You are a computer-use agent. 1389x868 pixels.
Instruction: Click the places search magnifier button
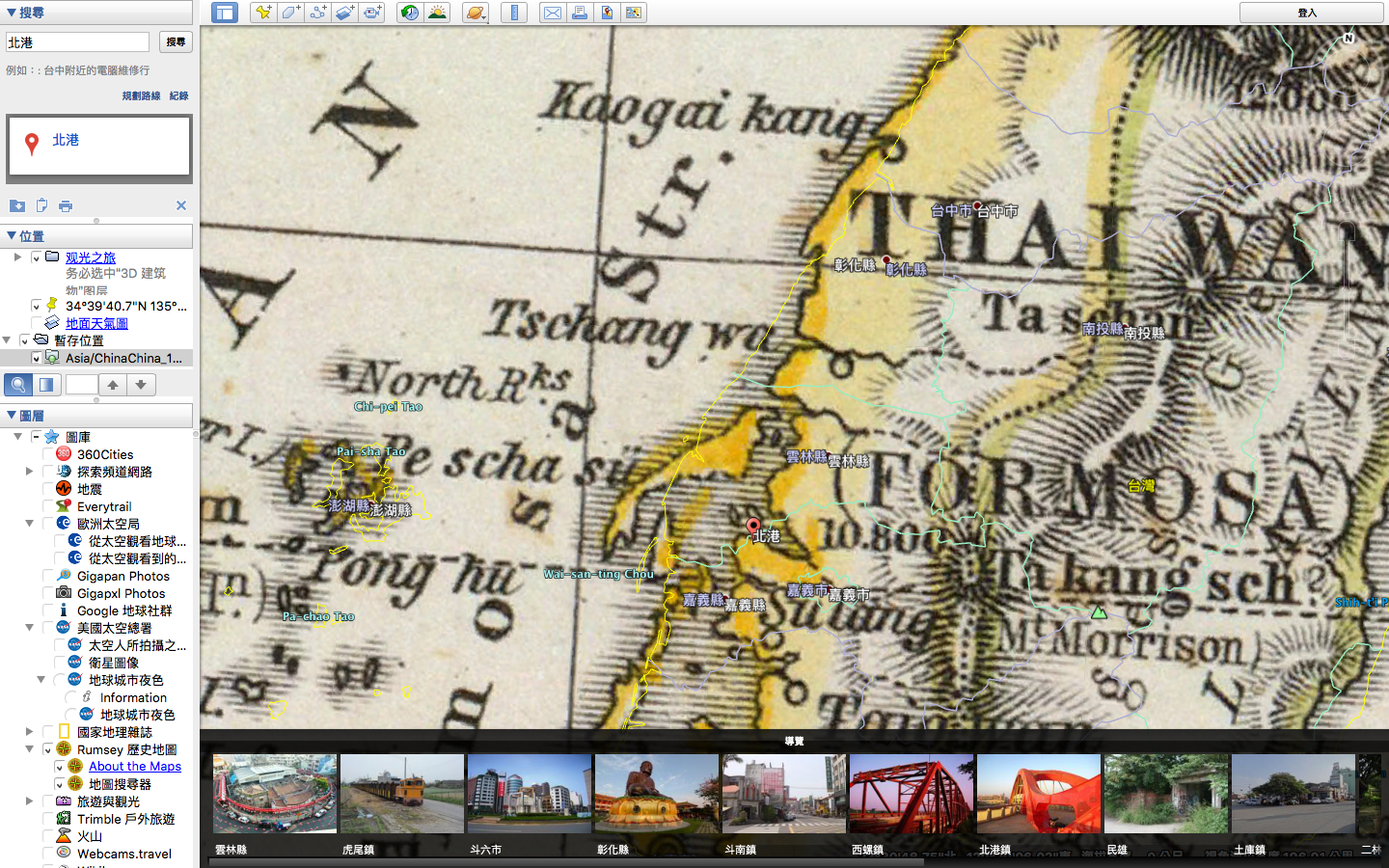coord(17,385)
